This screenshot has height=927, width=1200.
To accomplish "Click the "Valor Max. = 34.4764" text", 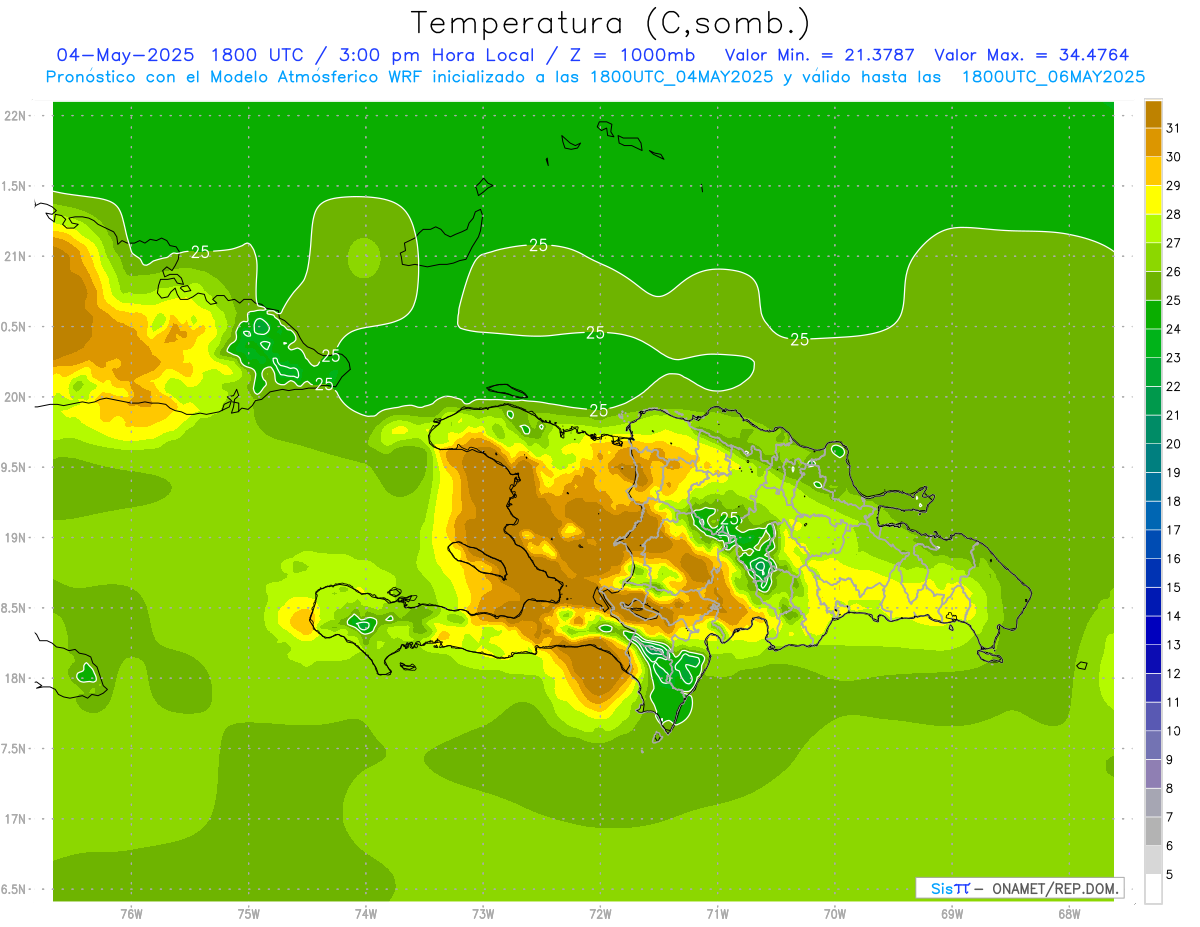I will pos(1032,55).
